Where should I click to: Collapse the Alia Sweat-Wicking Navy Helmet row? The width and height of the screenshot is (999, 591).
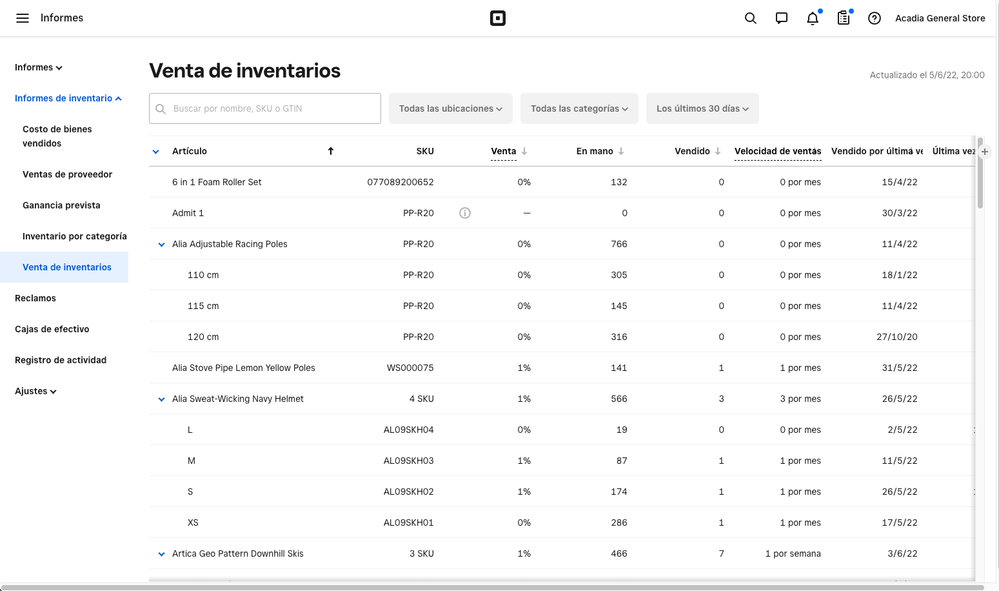161,399
